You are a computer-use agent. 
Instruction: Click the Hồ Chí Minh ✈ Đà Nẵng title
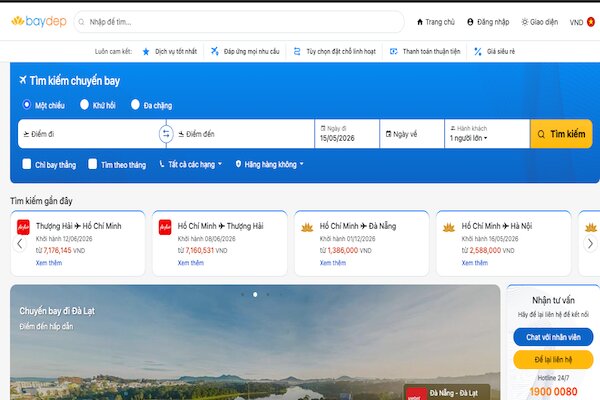tap(358, 226)
